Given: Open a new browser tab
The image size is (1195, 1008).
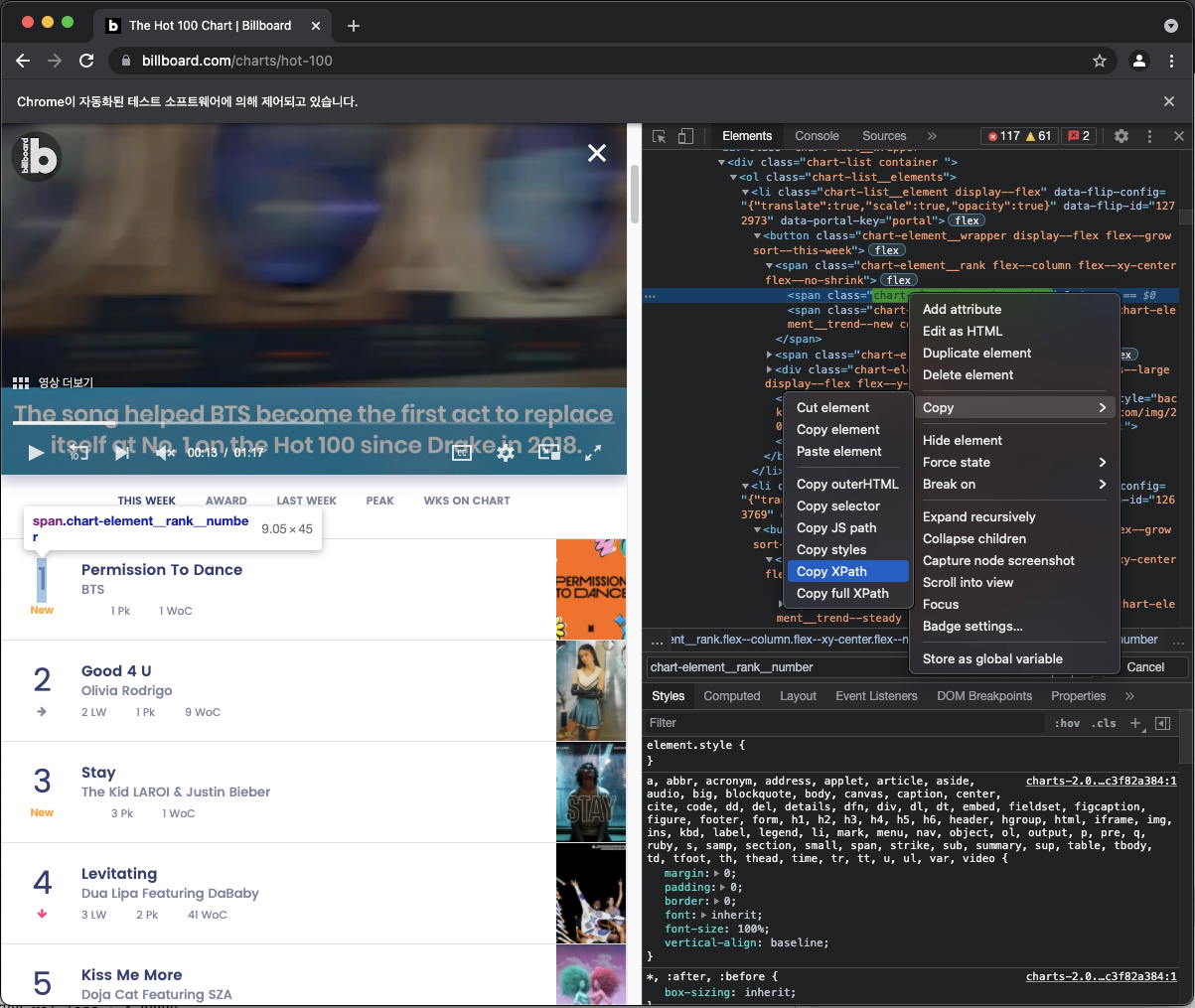Looking at the screenshot, I should pos(354,26).
